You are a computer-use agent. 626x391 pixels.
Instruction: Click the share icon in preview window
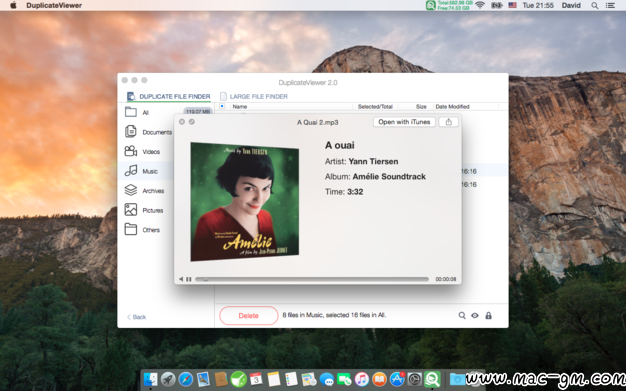click(448, 122)
